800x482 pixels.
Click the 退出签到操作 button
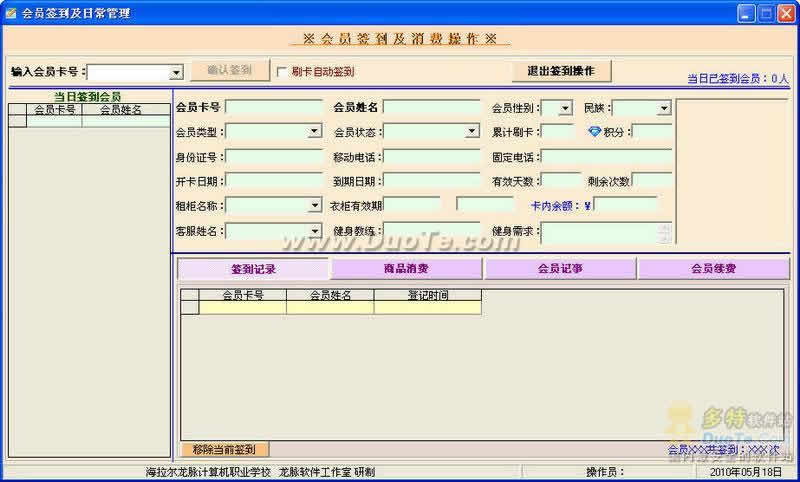click(560, 71)
